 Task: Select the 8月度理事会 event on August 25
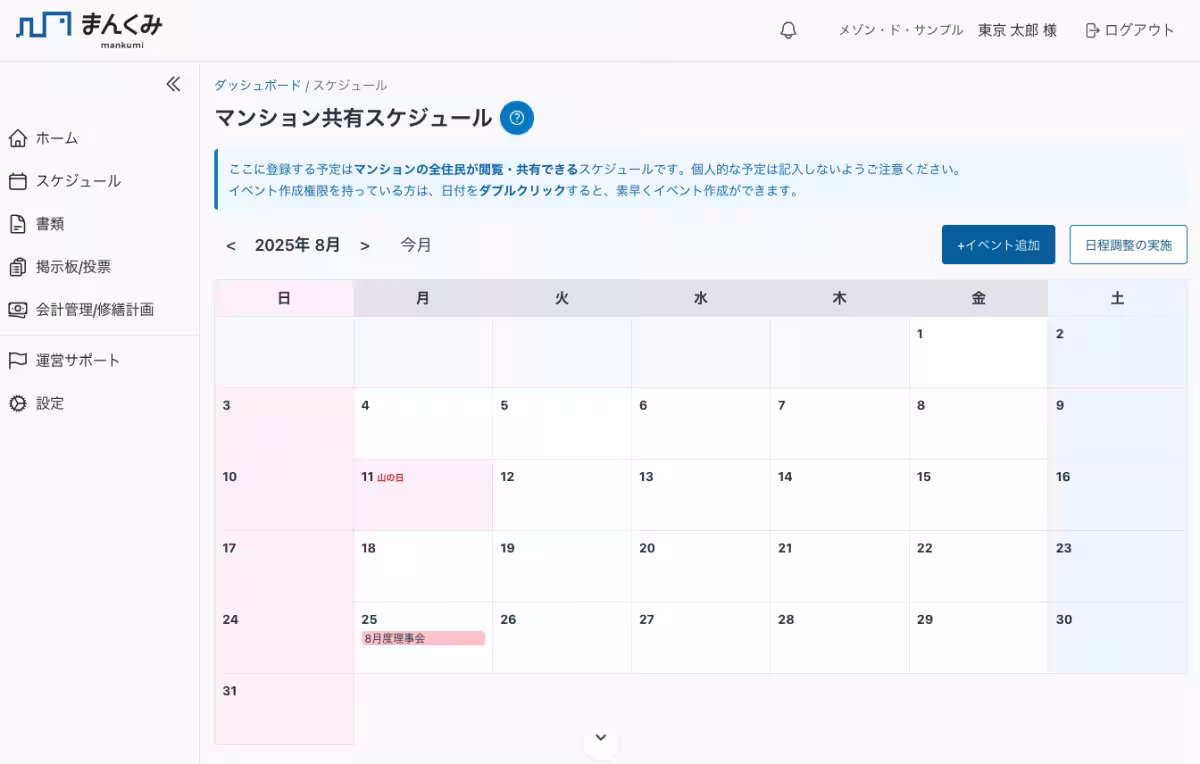click(x=422, y=637)
